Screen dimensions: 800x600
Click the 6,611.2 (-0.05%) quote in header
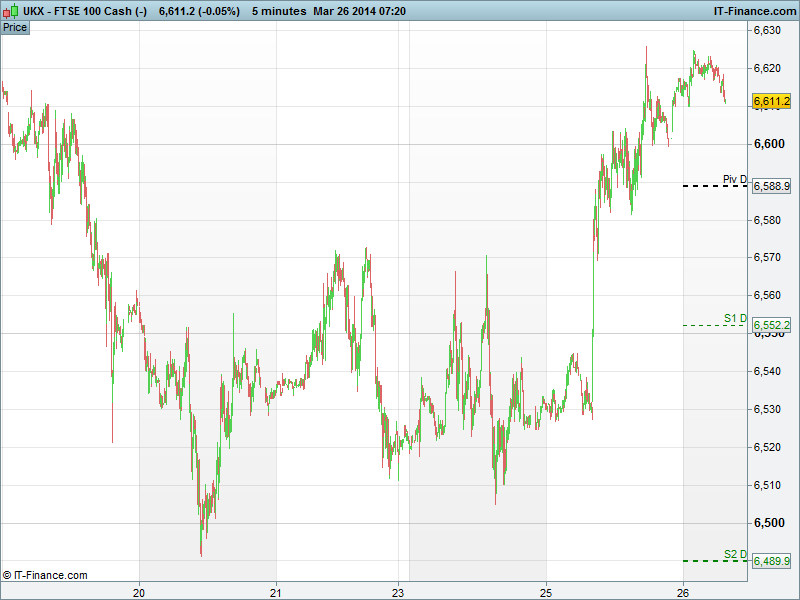tap(200, 10)
